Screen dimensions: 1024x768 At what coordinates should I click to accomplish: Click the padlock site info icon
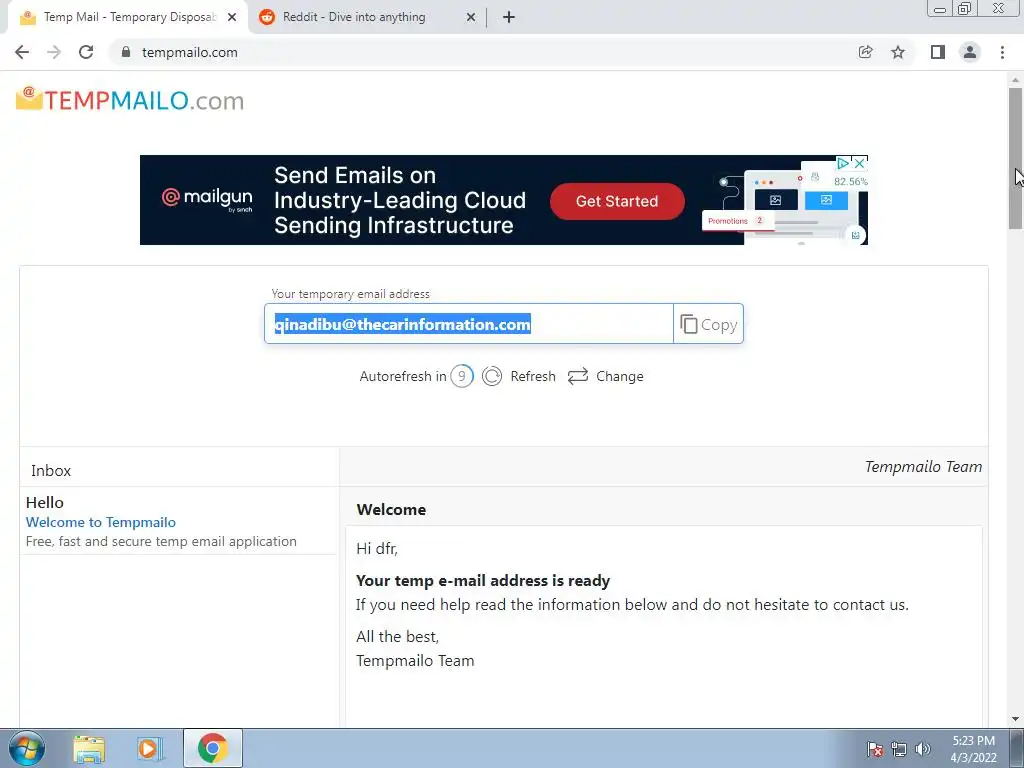pos(126,52)
